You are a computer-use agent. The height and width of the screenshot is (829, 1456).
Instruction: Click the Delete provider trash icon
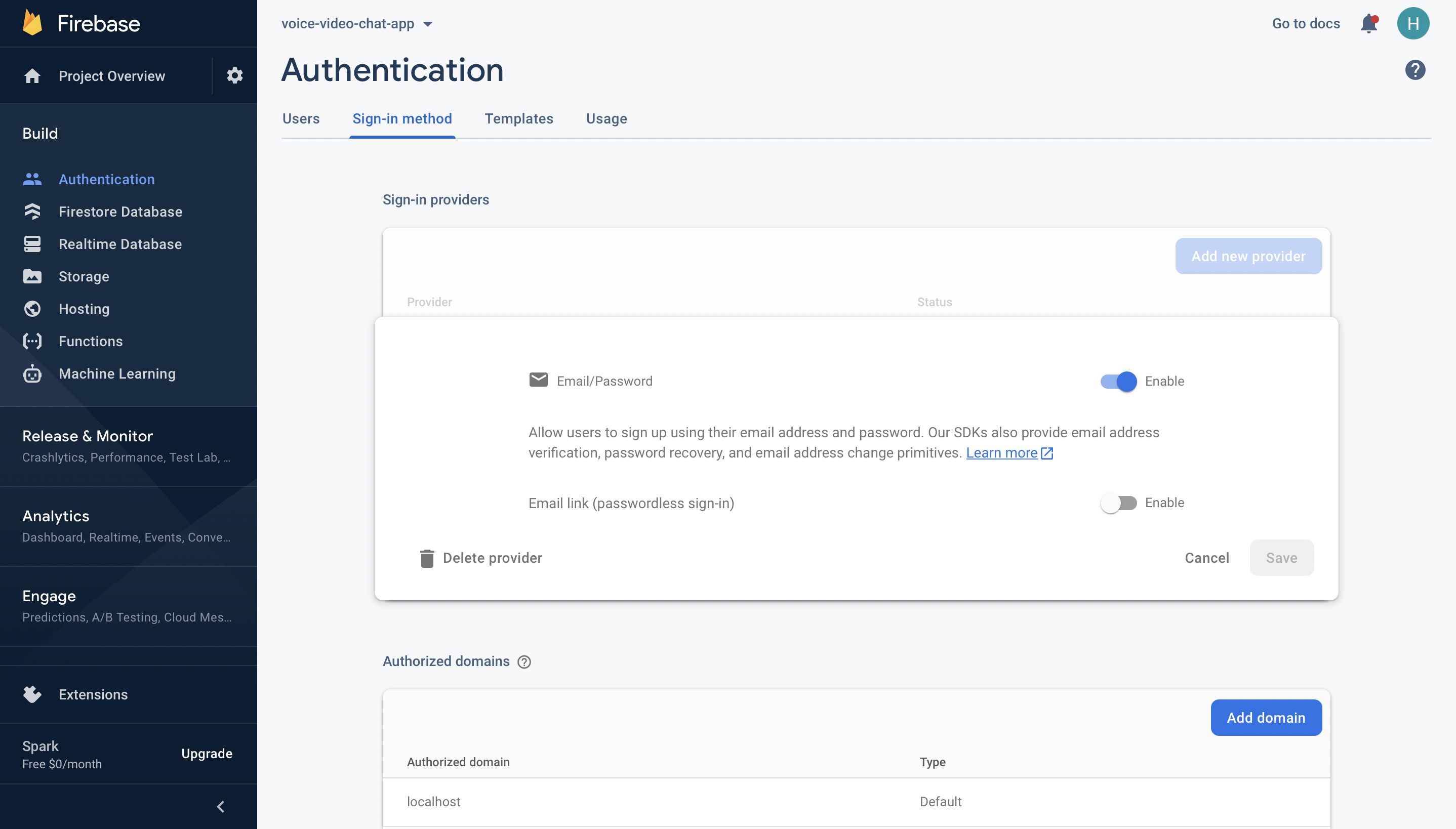click(x=427, y=558)
